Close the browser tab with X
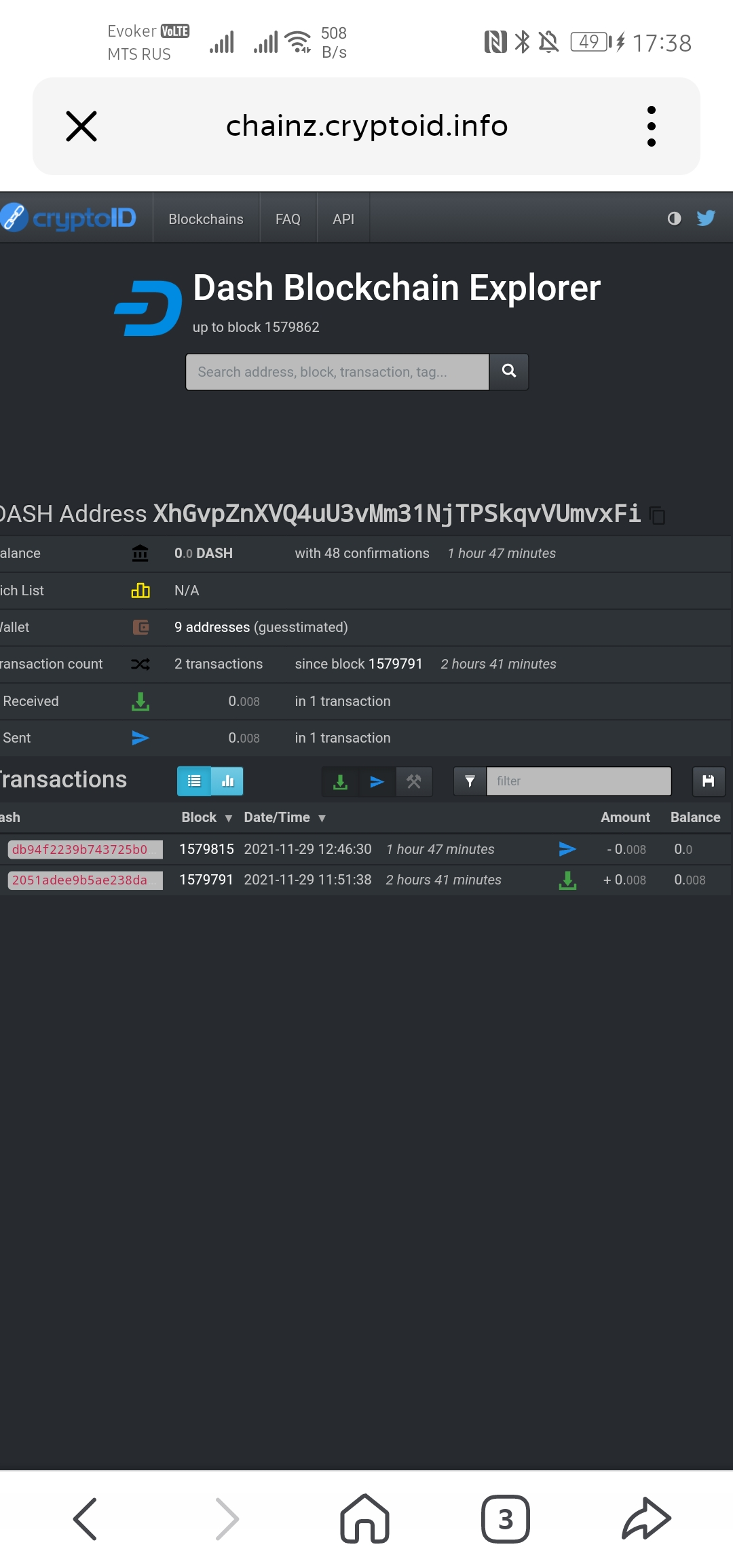Screen dimensions: 733x1568 point(81,126)
